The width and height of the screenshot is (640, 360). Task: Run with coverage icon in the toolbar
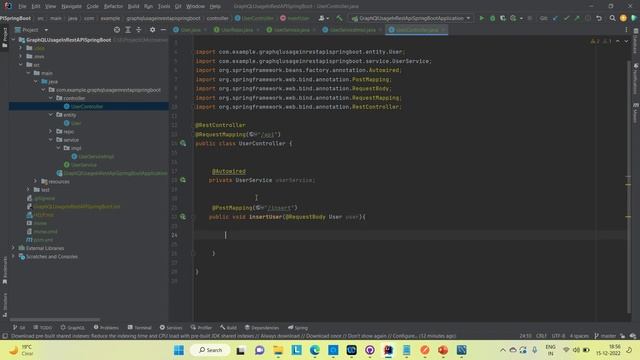[503, 18]
